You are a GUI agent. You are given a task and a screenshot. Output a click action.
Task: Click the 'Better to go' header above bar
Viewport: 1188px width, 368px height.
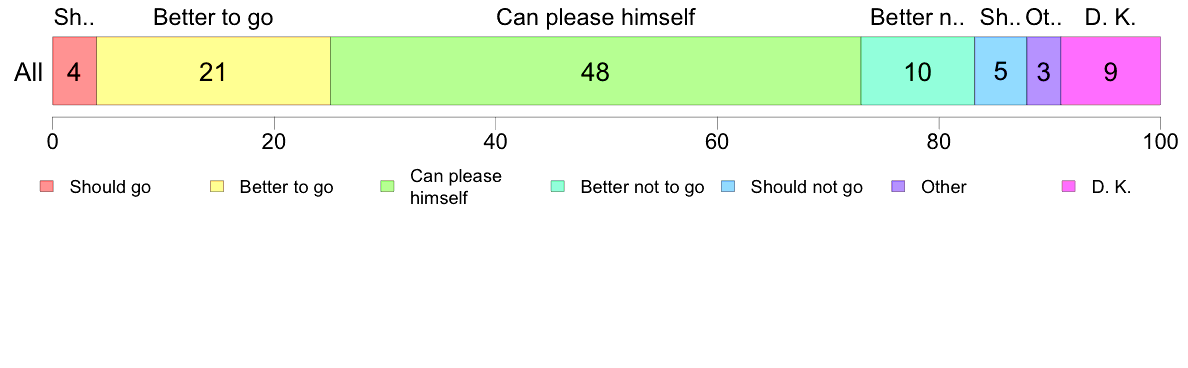[214, 17]
